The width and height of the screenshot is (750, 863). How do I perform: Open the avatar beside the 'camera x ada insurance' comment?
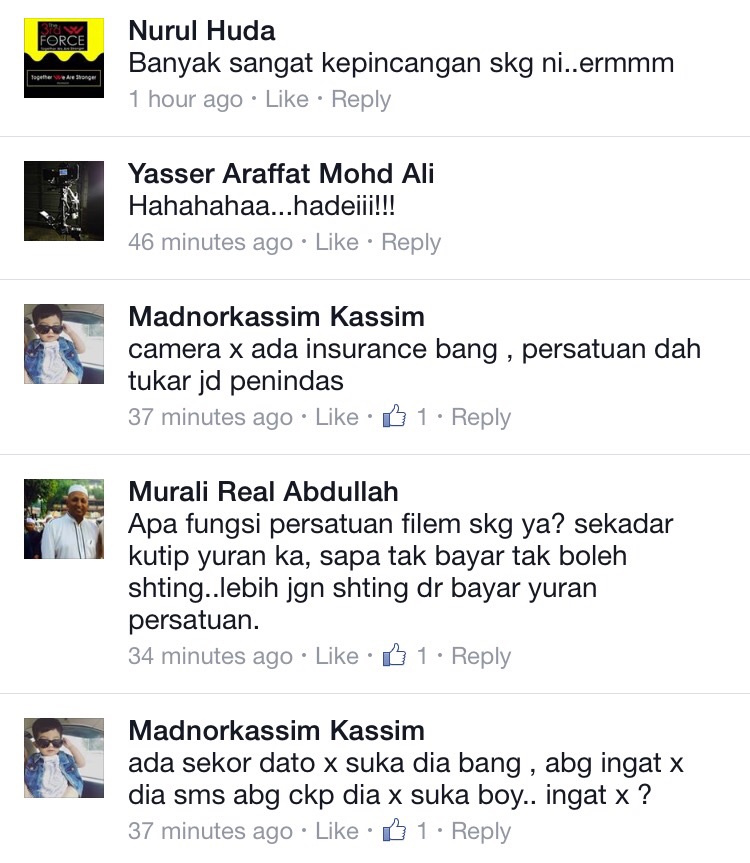64,344
